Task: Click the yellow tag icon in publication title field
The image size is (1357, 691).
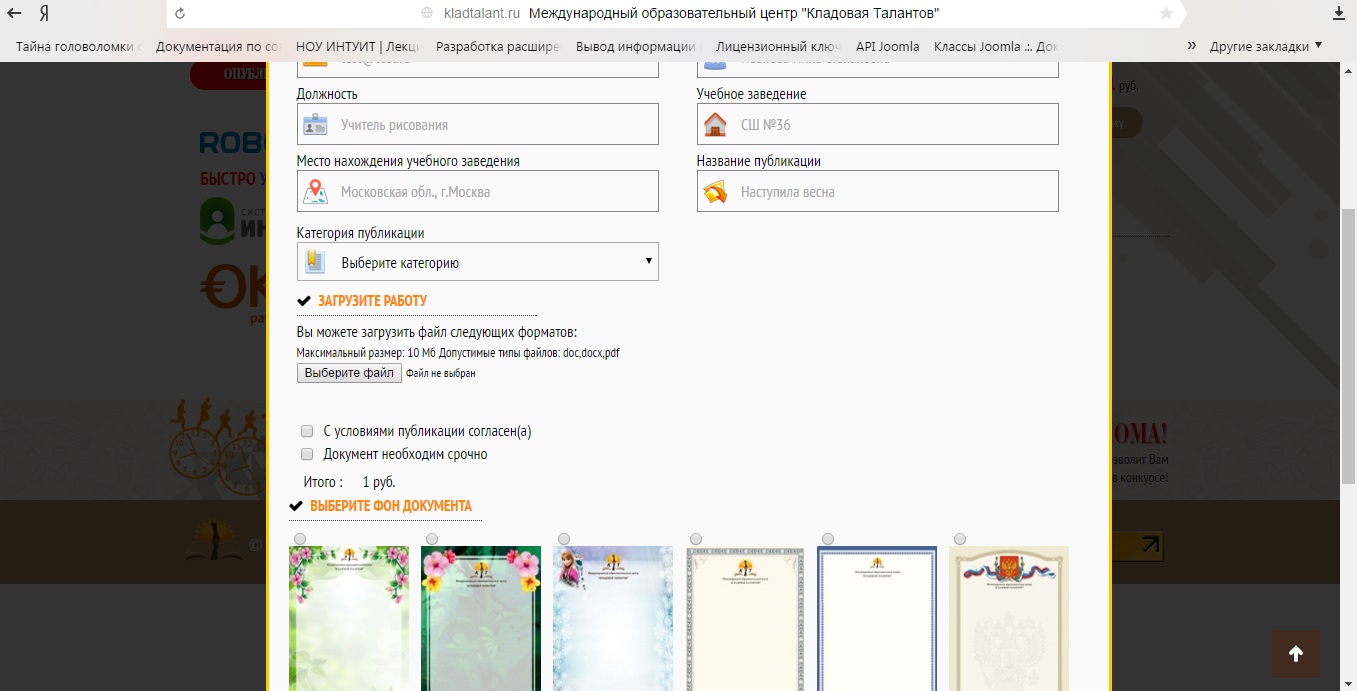Action: click(x=715, y=191)
